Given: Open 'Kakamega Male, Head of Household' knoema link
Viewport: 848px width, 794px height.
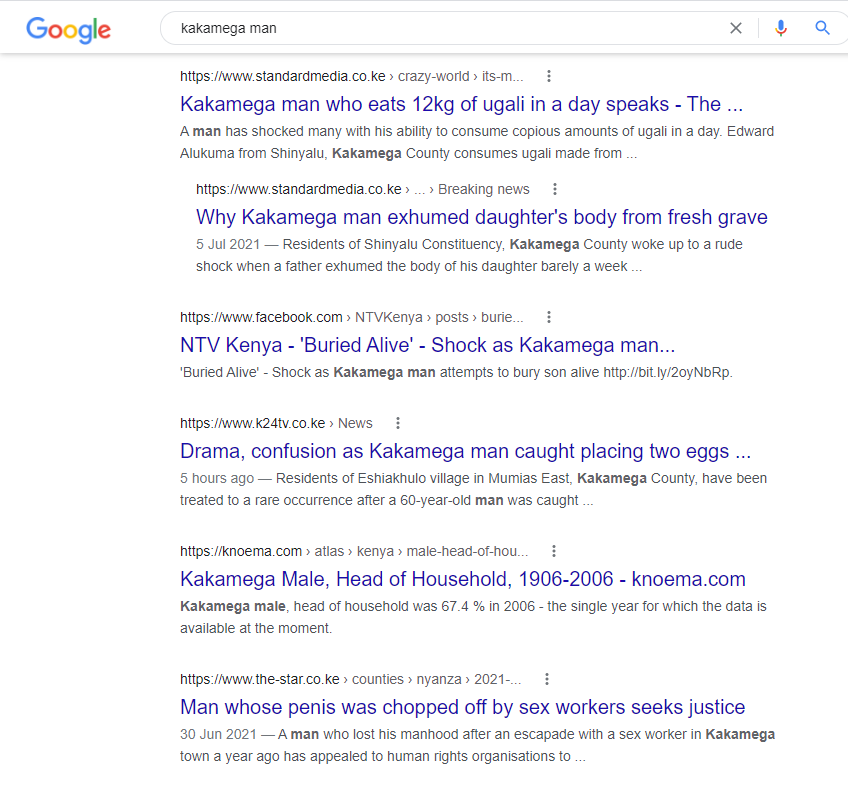Looking at the screenshot, I should 462,579.
